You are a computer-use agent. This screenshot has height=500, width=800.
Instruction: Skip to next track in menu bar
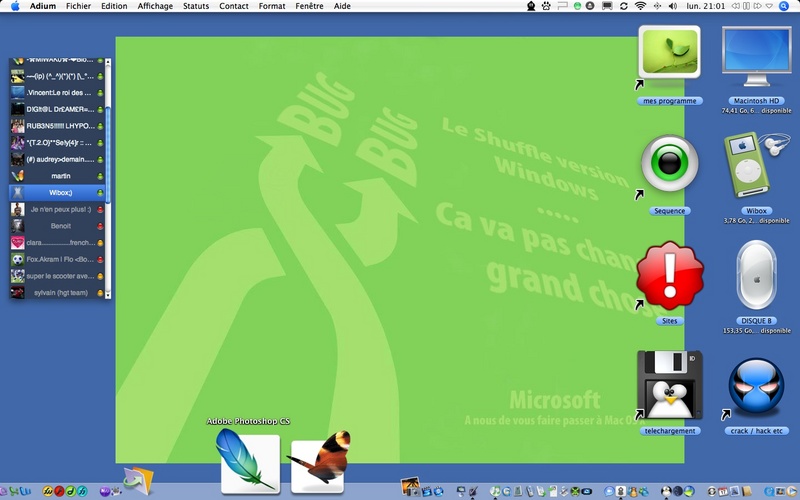pyautogui.click(x=757, y=6)
